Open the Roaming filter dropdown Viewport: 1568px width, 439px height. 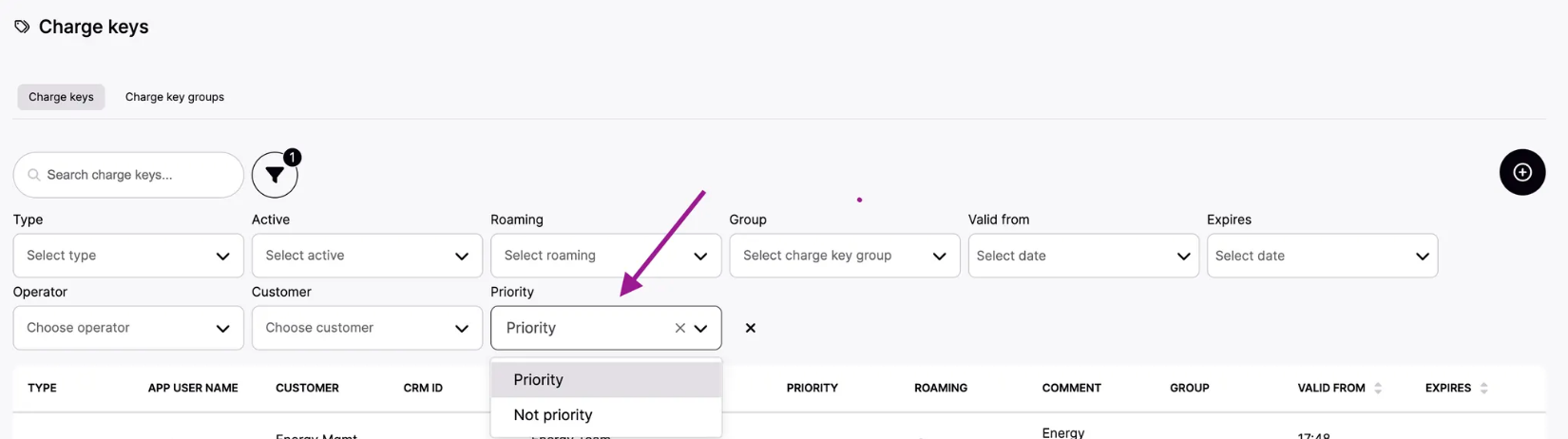tap(605, 256)
